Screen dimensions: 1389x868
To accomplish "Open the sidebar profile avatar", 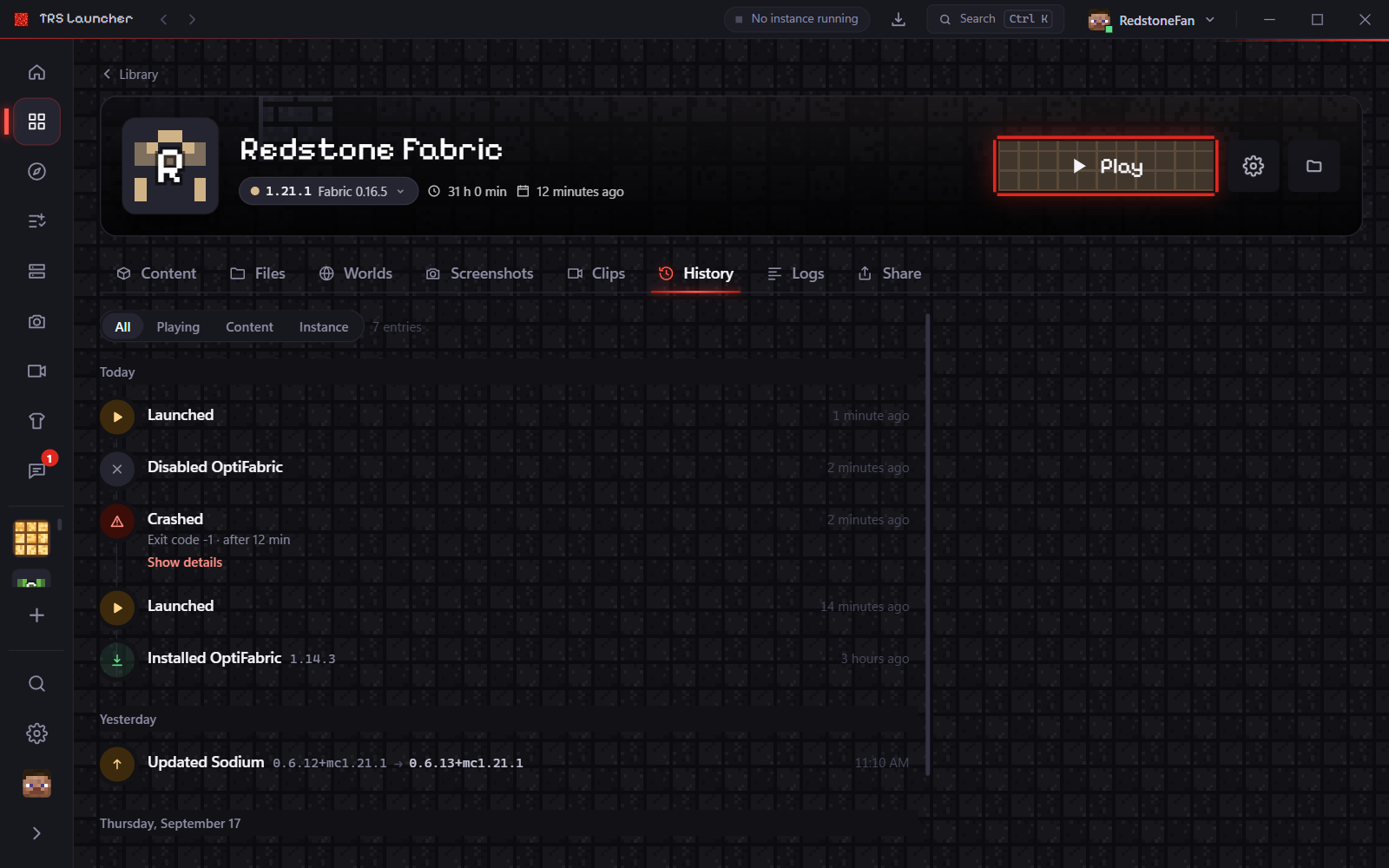I will 36,785.
